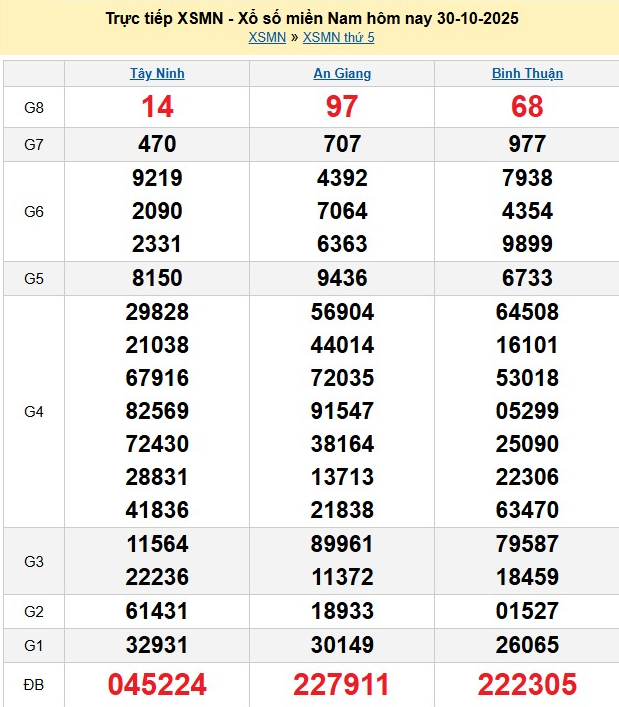This screenshot has height=707, width=619.
Task: Click Tây Ninh special prize number 045224
Action: (157, 684)
